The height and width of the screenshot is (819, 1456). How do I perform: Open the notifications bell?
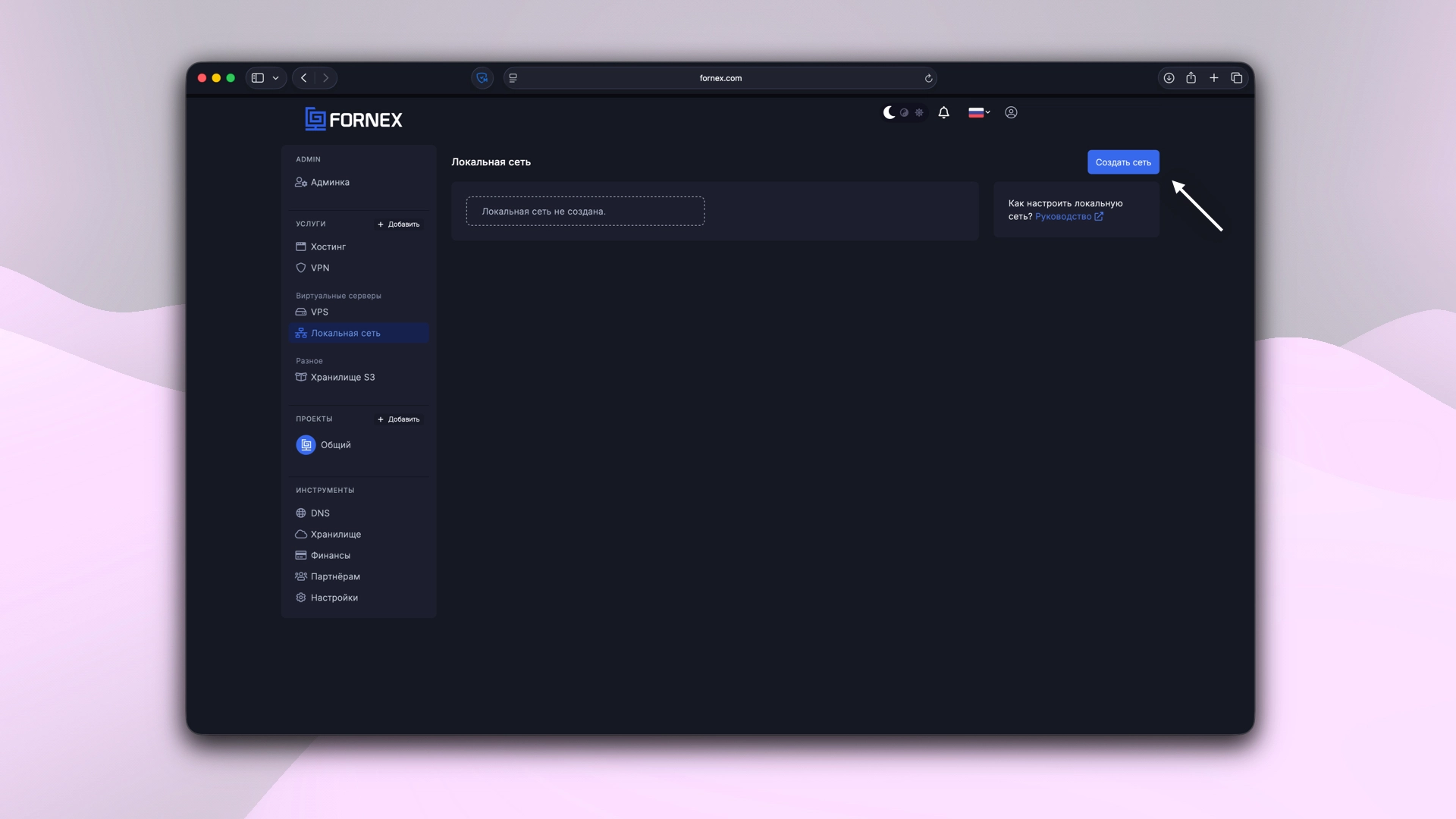(x=943, y=112)
